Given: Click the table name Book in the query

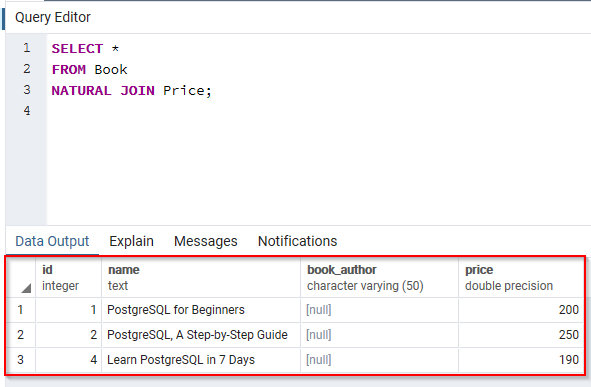Looking at the screenshot, I should click(111, 70).
